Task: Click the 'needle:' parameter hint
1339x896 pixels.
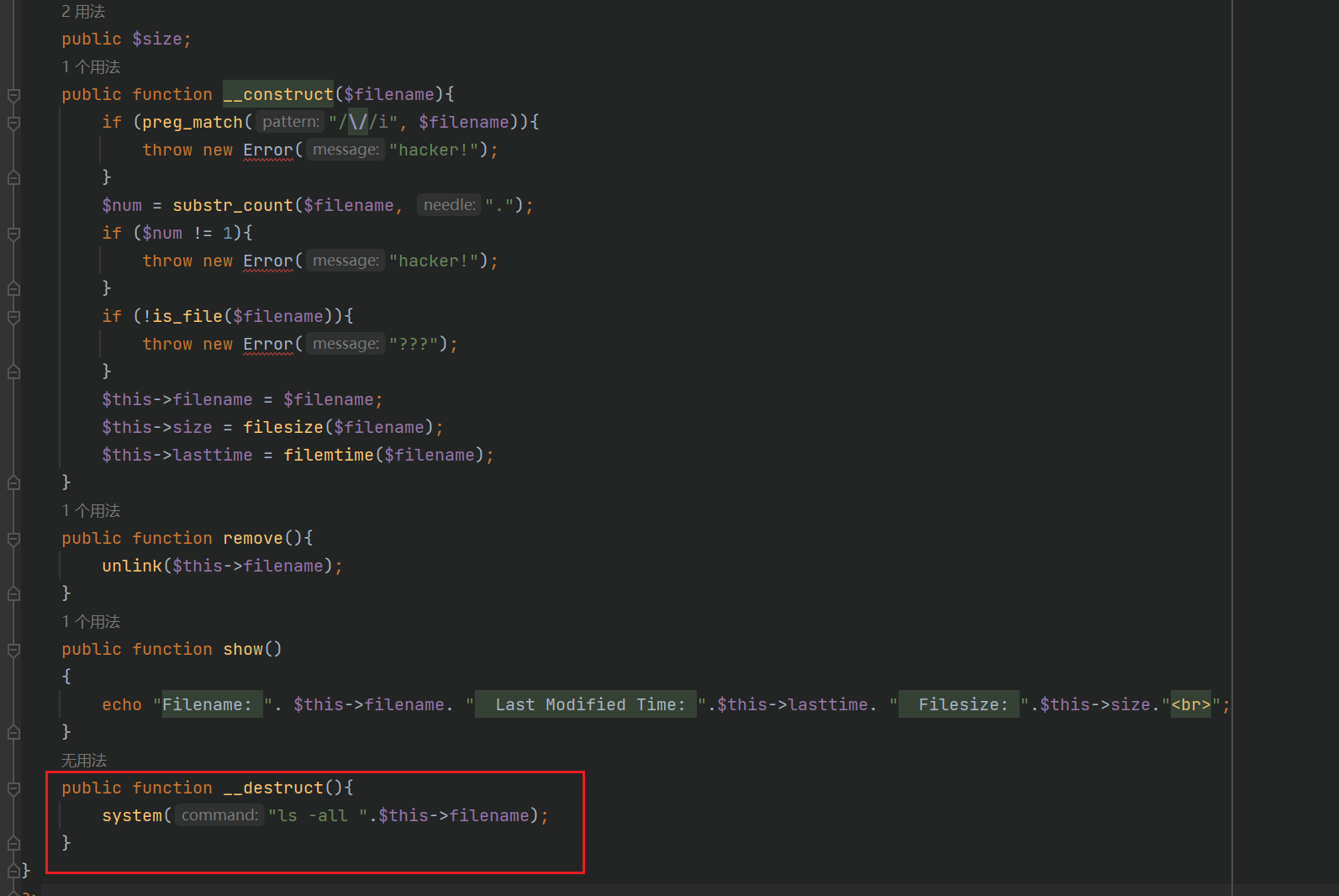Action: 450,205
